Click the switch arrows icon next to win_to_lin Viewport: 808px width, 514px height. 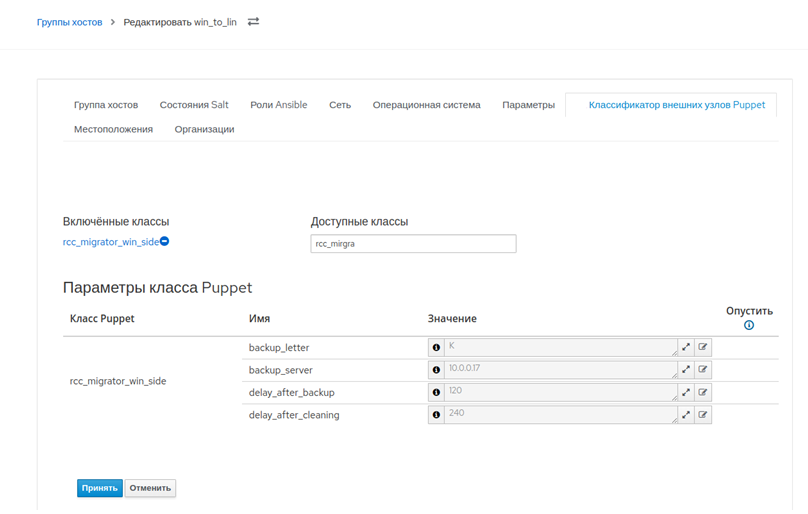click(x=253, y=22)
